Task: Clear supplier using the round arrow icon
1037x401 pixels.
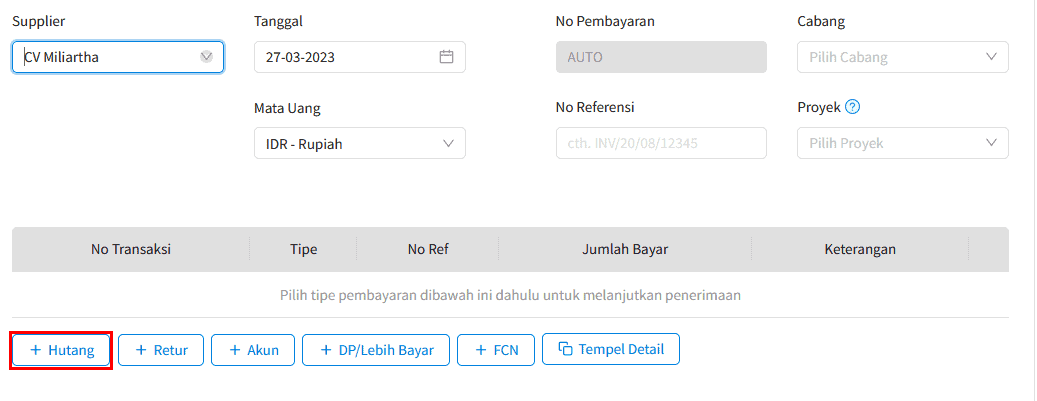Action: pyautogui.click(x=206, y=57)
